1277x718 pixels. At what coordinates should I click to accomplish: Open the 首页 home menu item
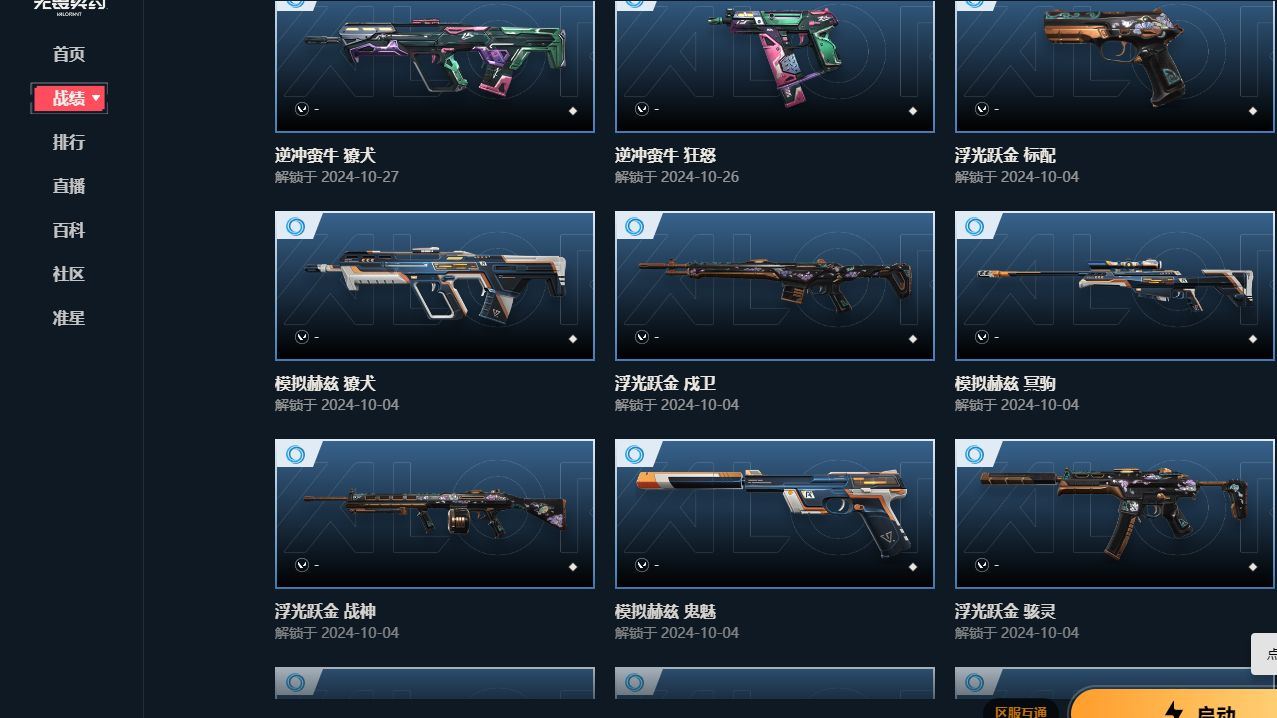click(69, 54)
